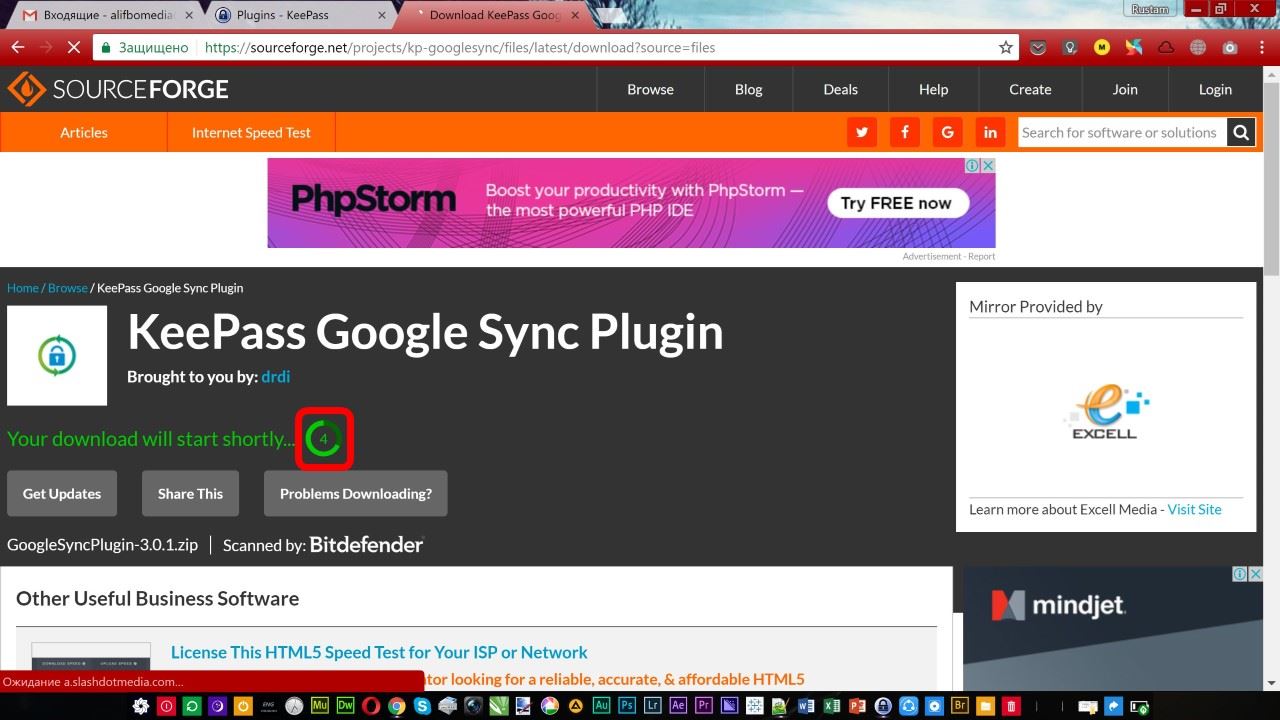Open the Chrome three-dot menu
Image resolution: width=1280 pixels, height=720 pixels.
(x=1261, y=47)
